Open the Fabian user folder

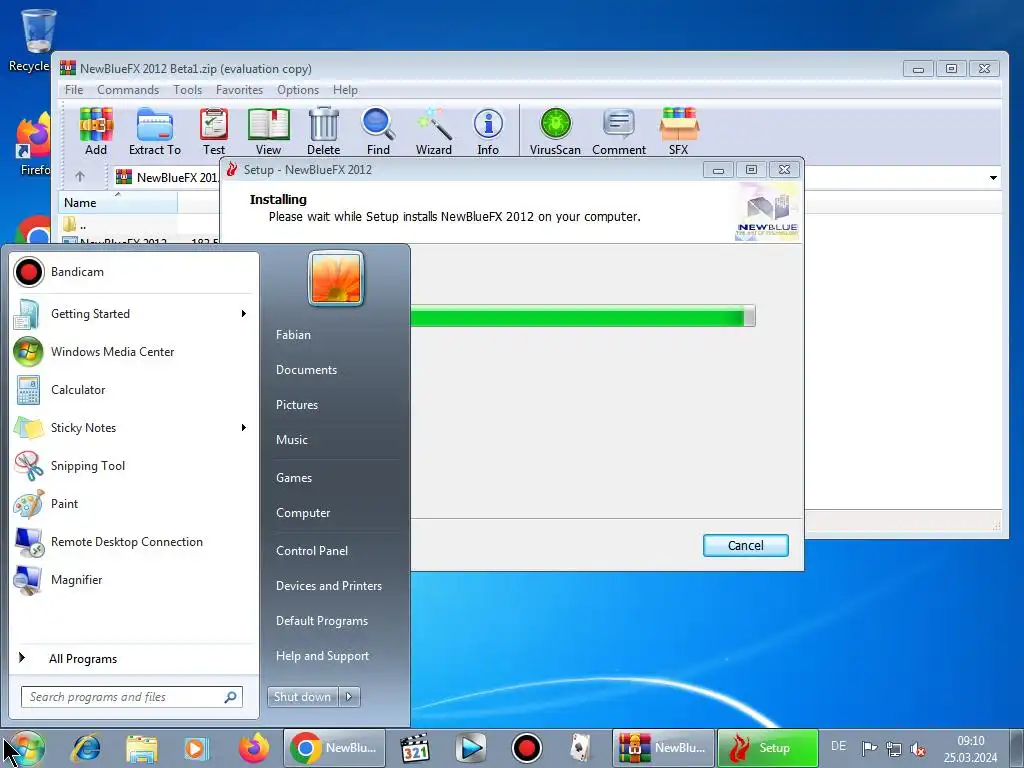pos(293,334)
